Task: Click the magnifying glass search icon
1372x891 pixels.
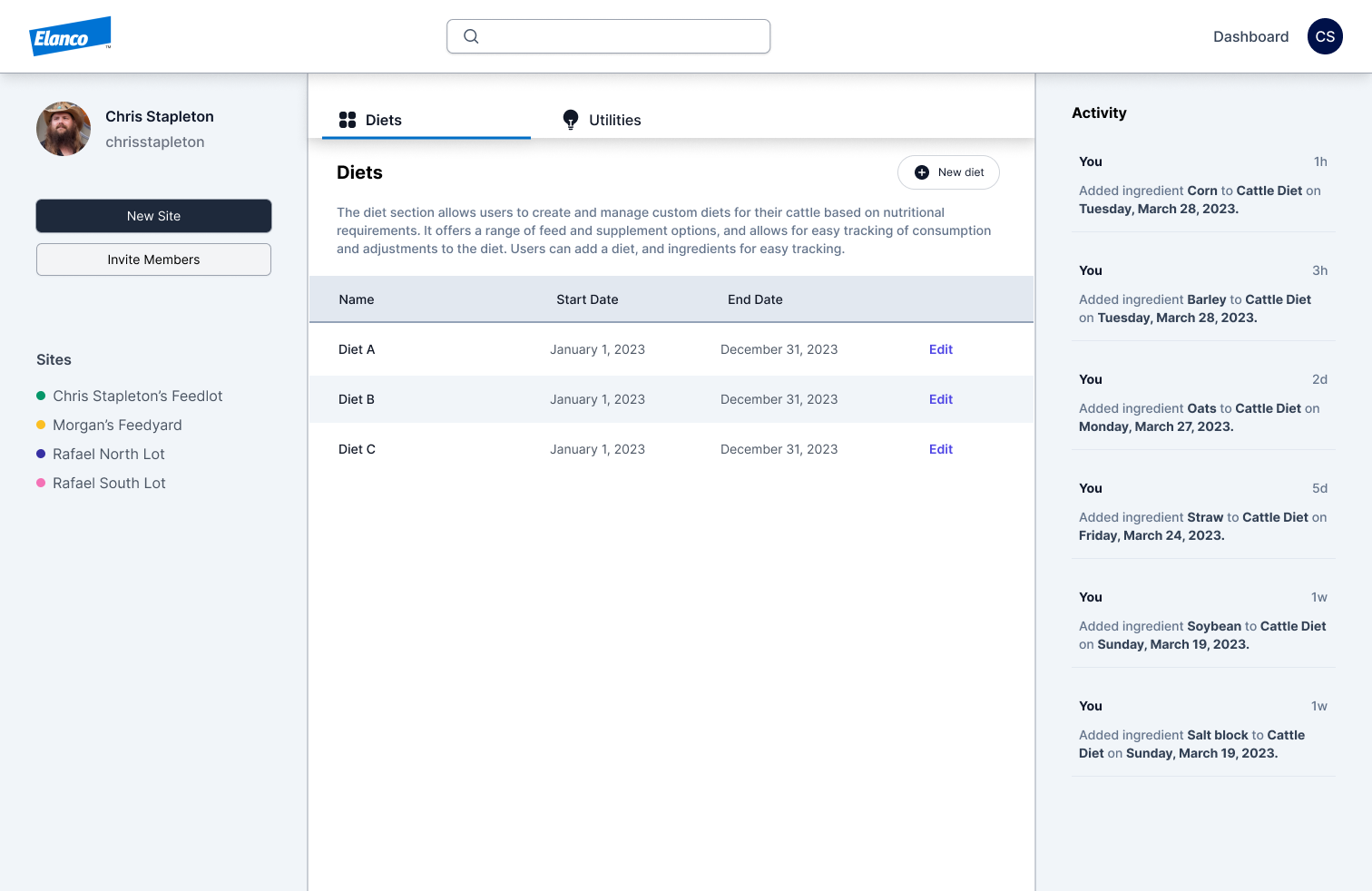Action: (x=471, y=36)
